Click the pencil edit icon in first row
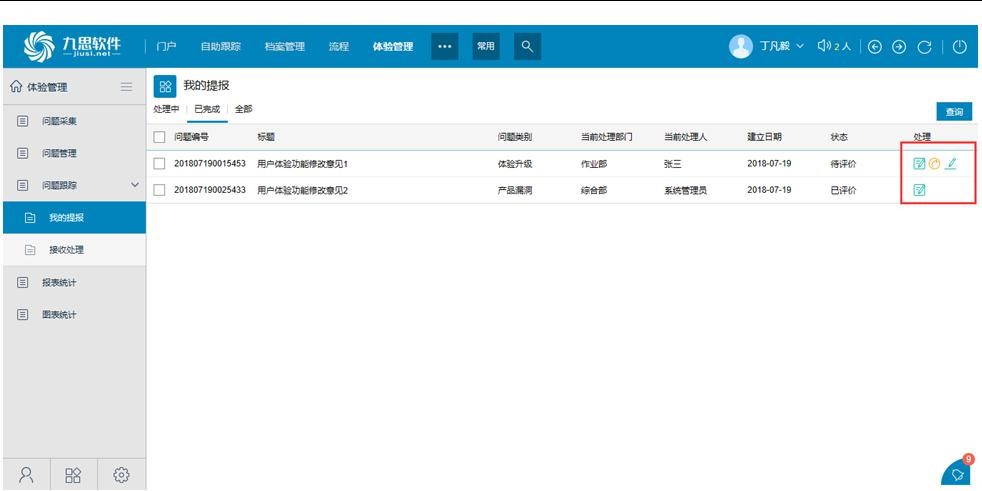The image size is (982, 491). pyautogui.click(x=951, y=164)
